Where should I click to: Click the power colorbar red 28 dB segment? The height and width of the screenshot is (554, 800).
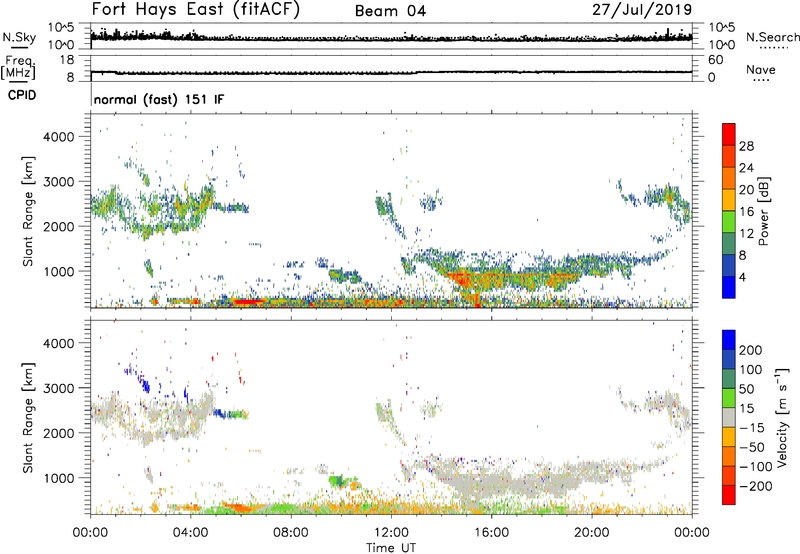point(729,135)
